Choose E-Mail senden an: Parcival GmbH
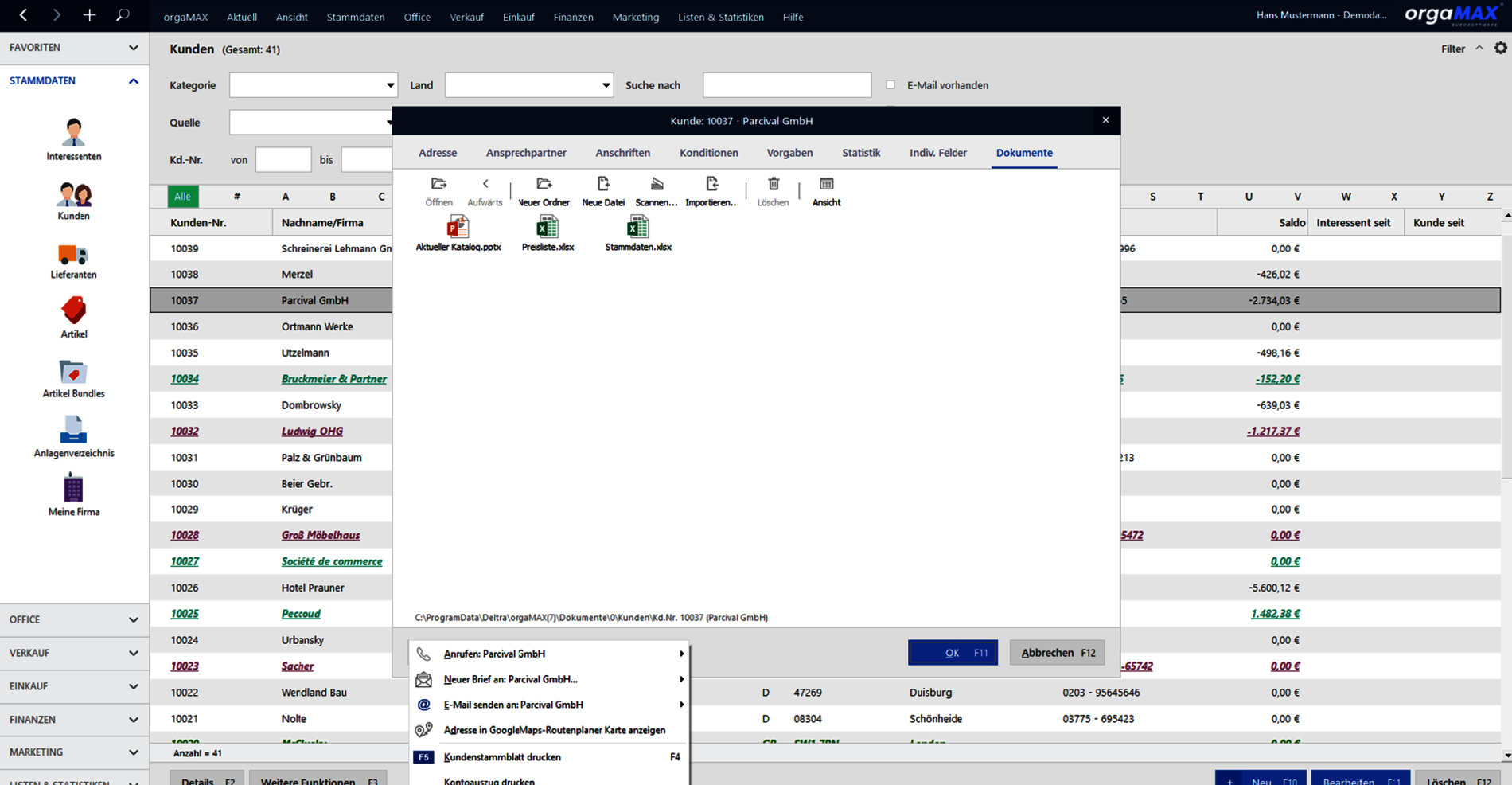Screen dimensions: 1512x785 549,705
